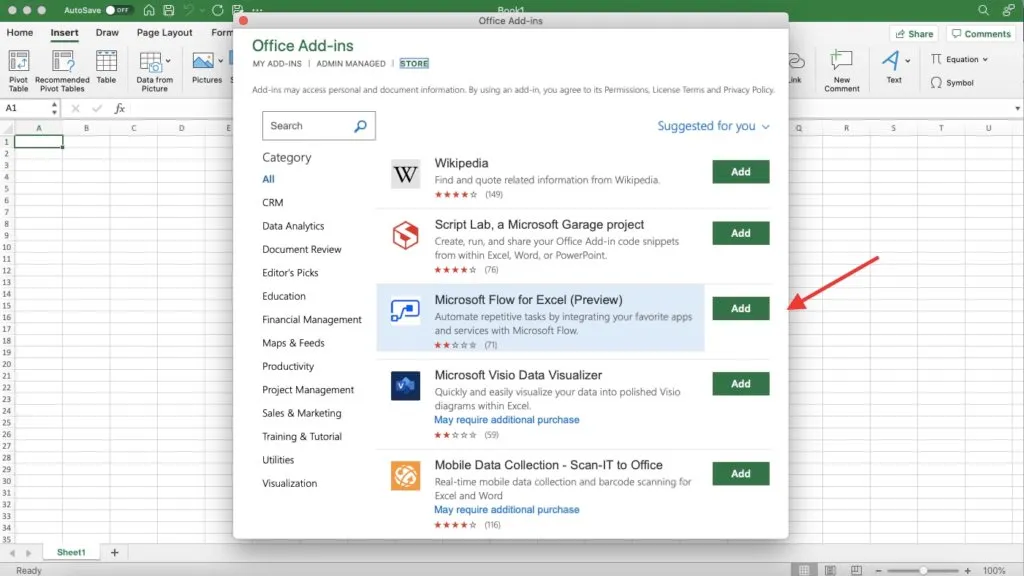
Task: Click the zoom out minus button
Action: [878, 571]
